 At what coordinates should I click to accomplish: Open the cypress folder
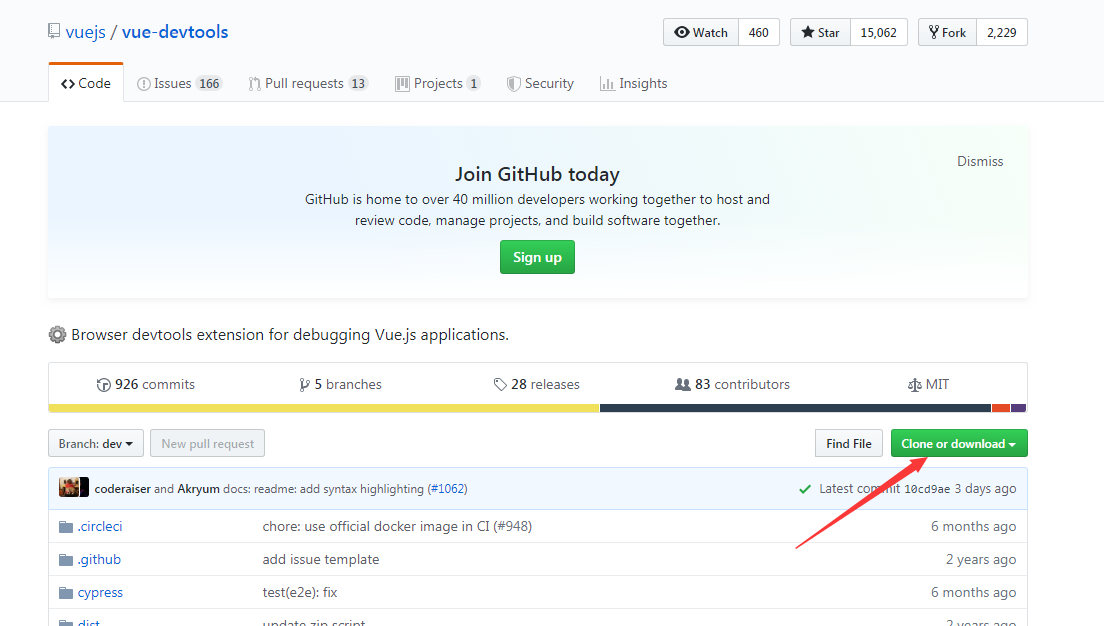pyautogui.click(x=100, y=593)
